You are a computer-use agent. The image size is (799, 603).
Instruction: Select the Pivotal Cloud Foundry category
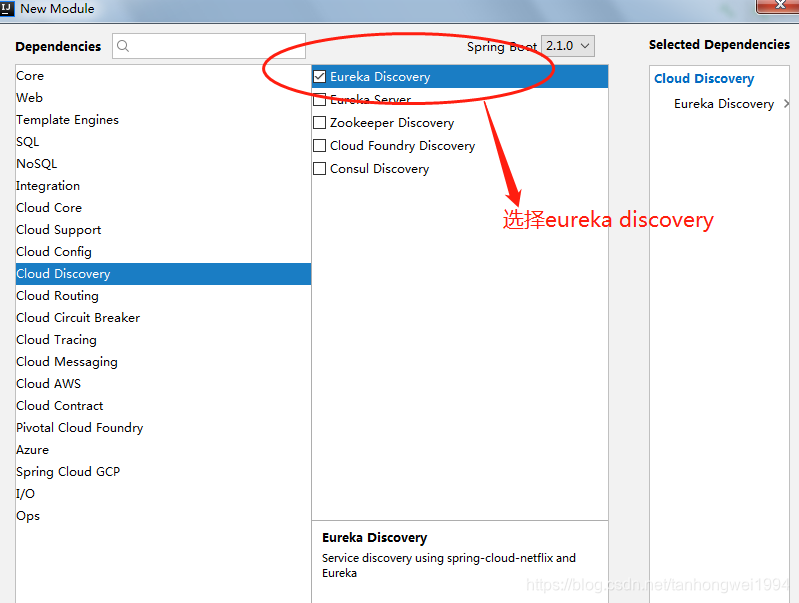163,427
